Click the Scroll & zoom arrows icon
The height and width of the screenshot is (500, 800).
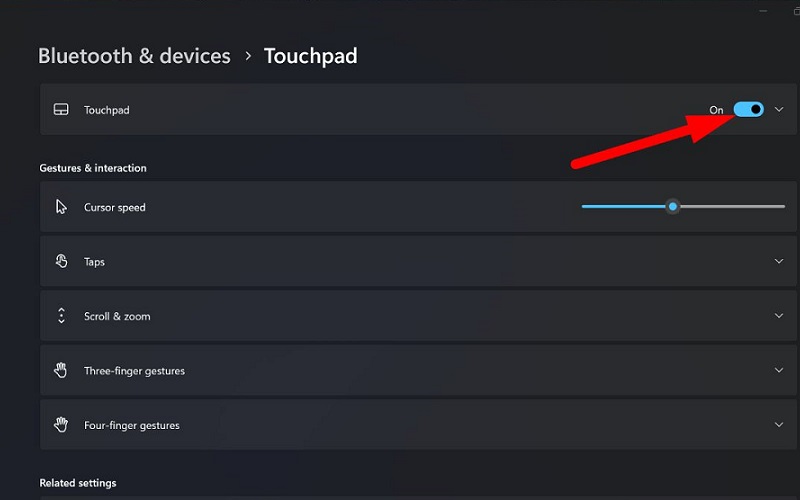point(61,316)
